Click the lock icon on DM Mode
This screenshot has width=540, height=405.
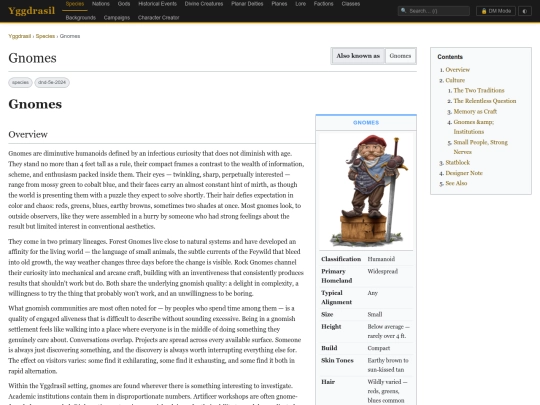[x=484, y=11]
